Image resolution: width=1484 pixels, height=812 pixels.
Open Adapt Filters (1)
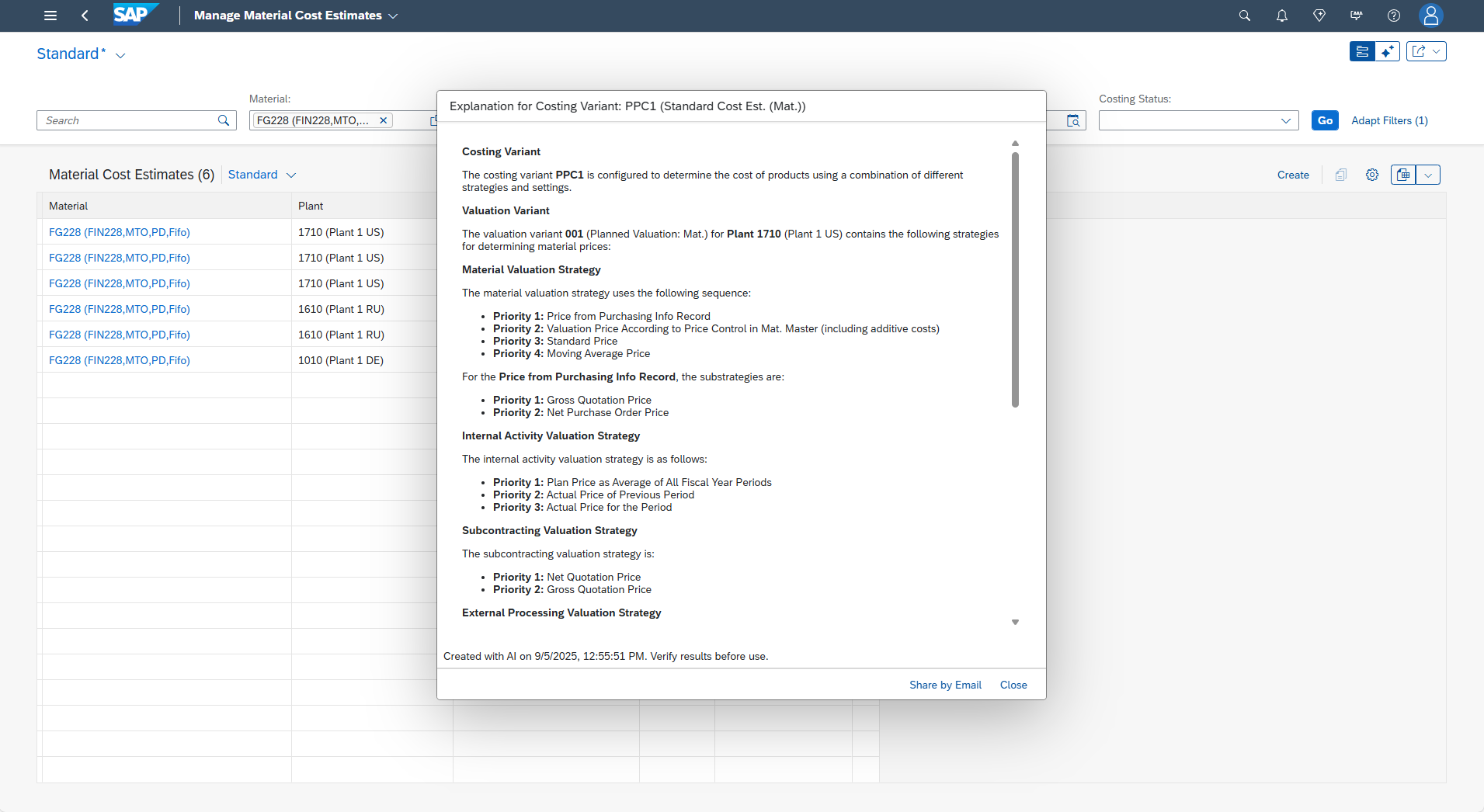(1389, 120)
